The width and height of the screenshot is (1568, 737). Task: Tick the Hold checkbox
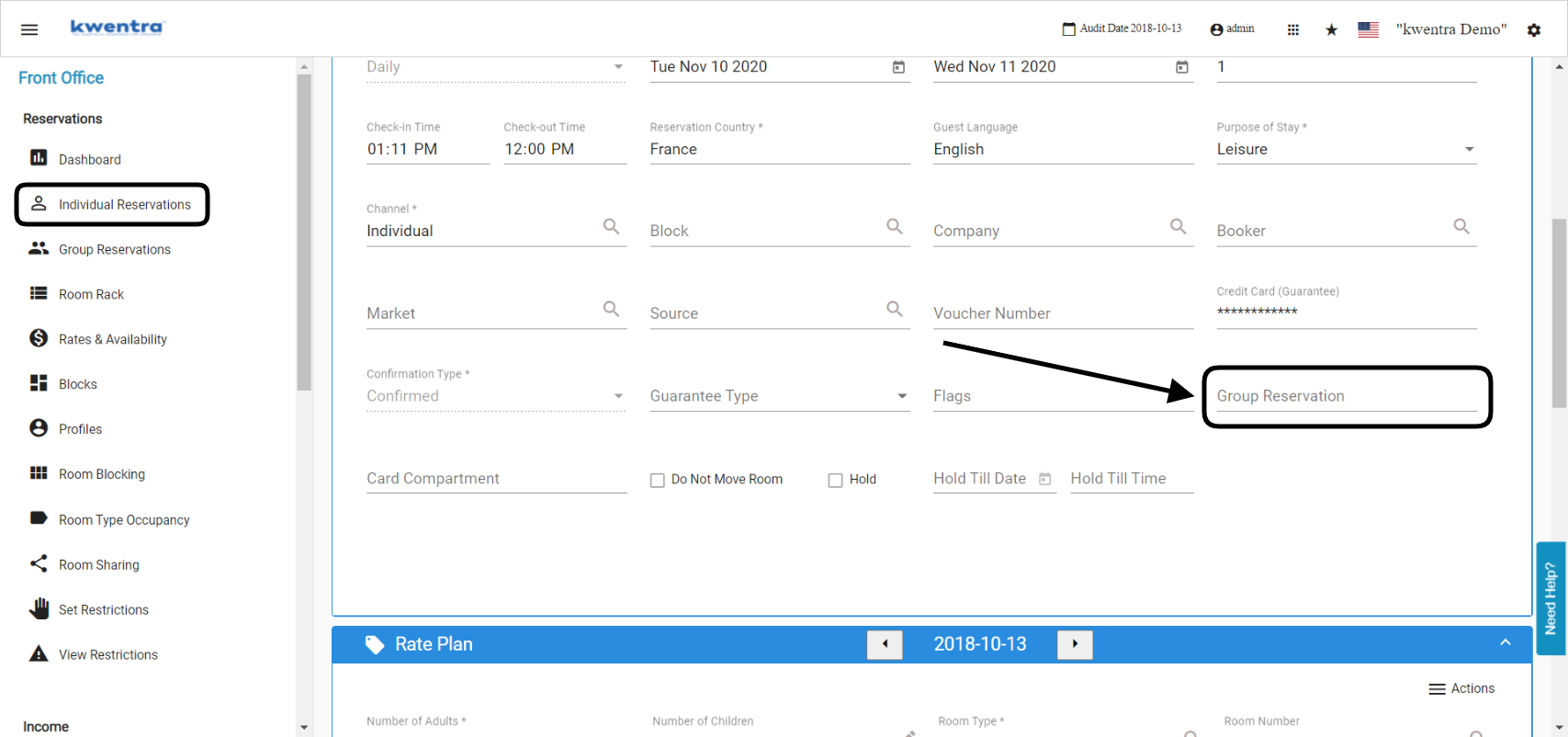836,480
